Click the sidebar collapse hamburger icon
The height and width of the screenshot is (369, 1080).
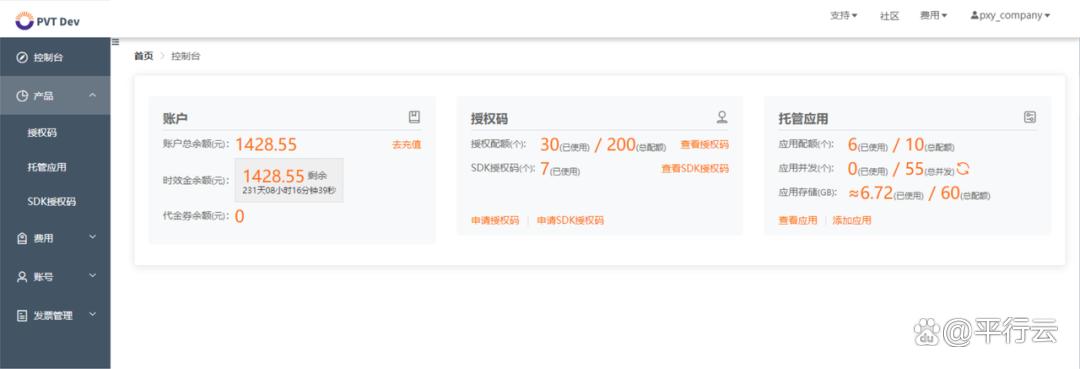pos(116,42)
